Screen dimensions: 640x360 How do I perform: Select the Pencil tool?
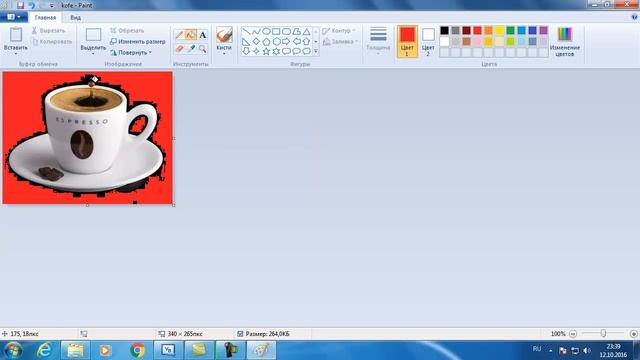point(179,35)
